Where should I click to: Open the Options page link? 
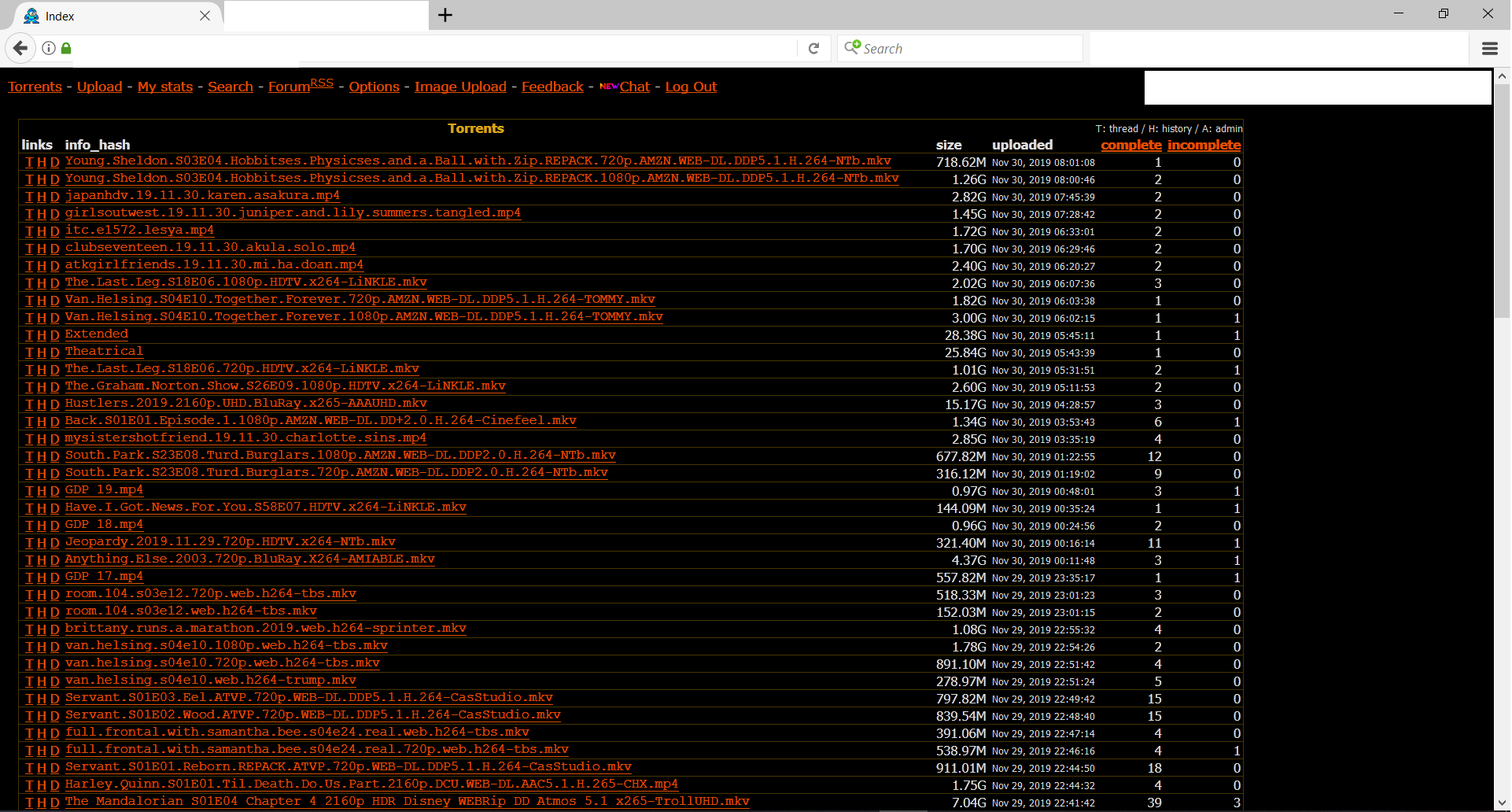[374, 87]
